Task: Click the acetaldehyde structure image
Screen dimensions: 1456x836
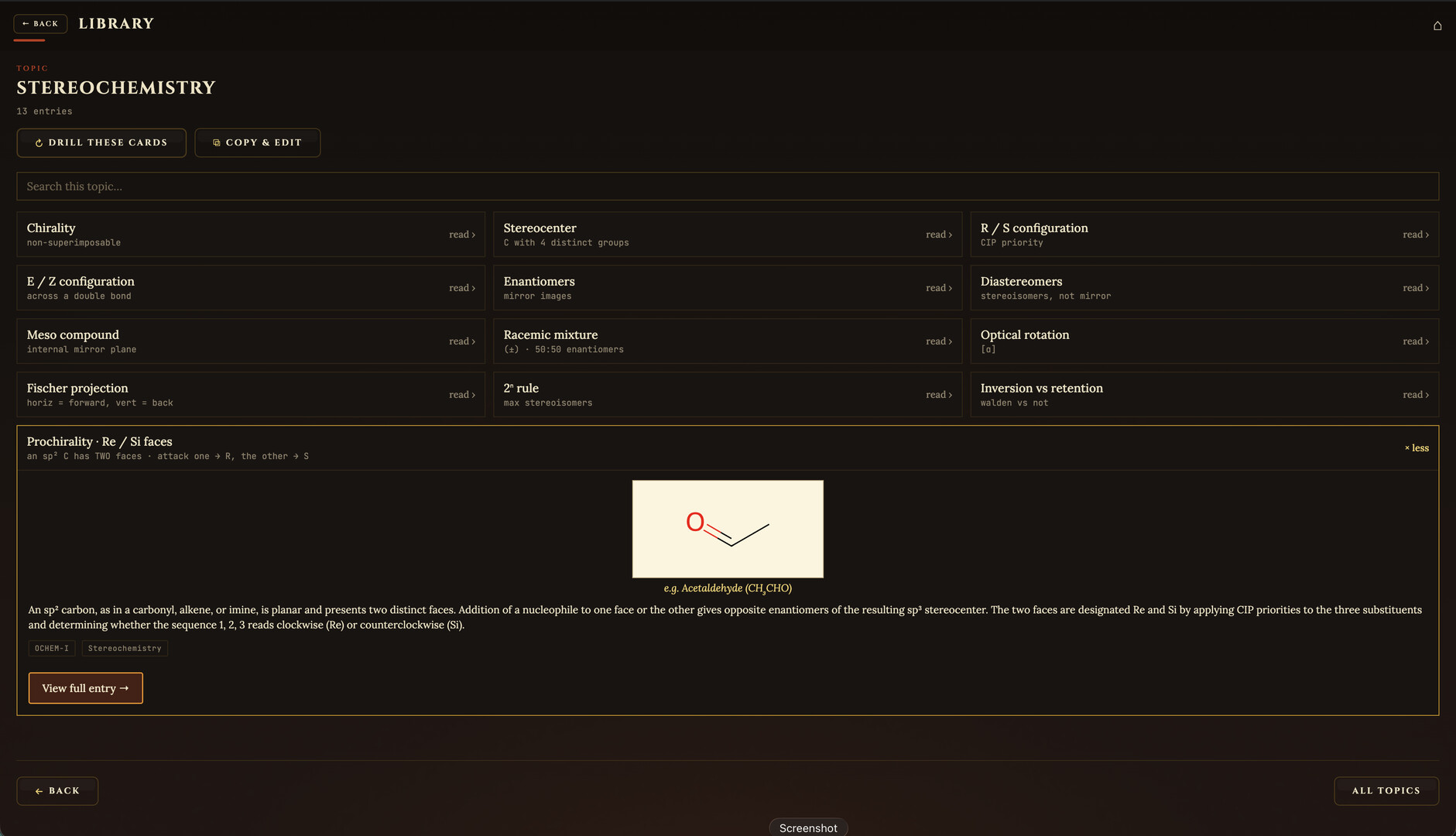Action: click(x=728, y=529)
